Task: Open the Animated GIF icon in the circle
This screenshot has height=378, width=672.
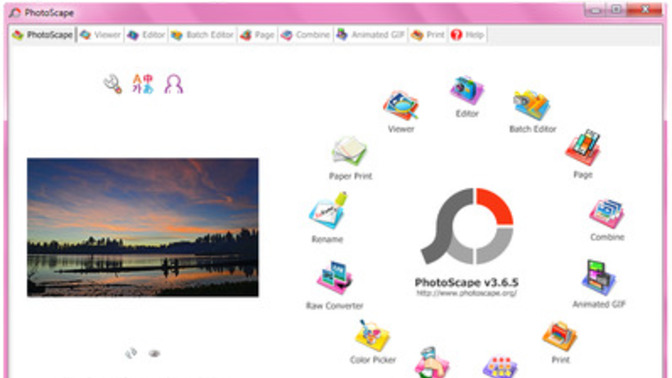Action: coord(599,278)
